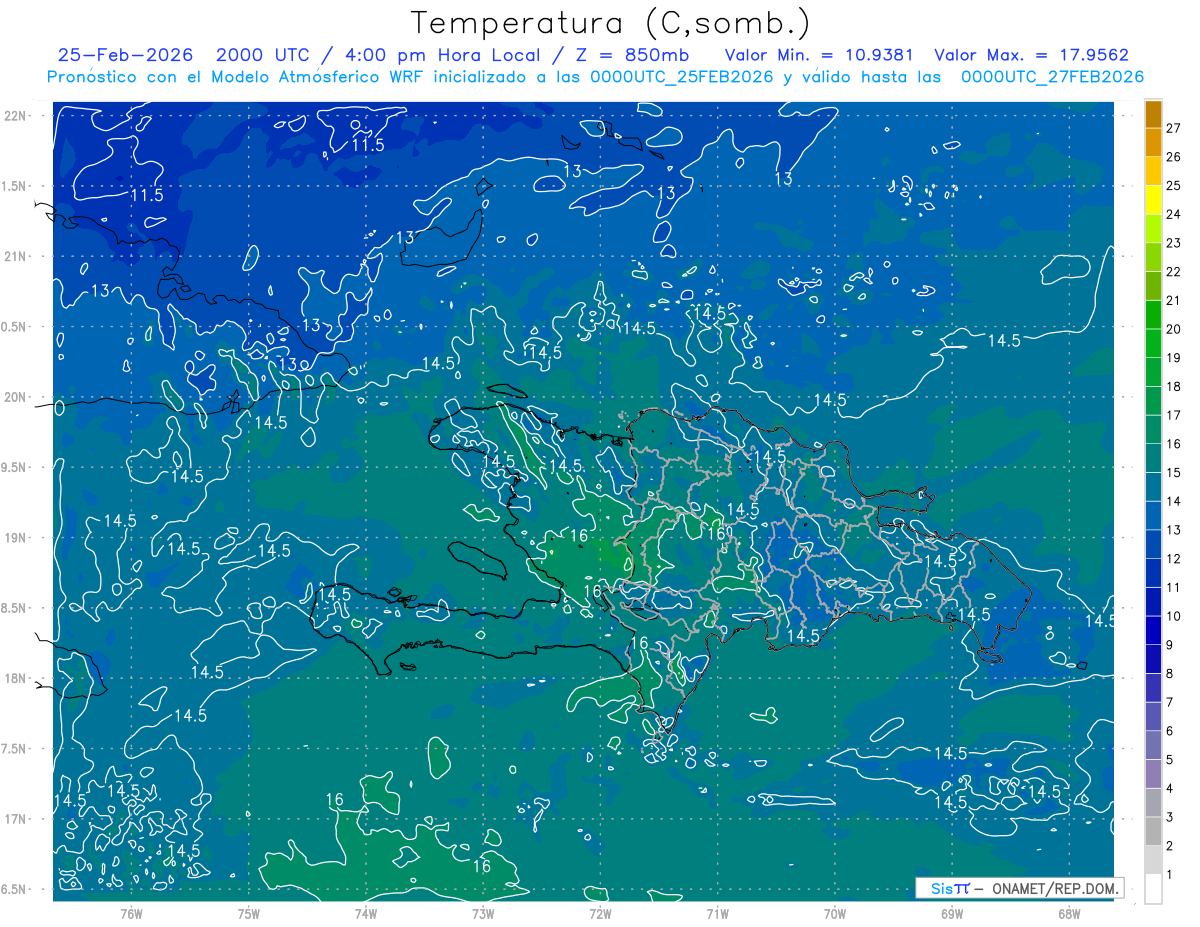Click the "17N" latitude label
The image size is (1200, 927).
16,819
